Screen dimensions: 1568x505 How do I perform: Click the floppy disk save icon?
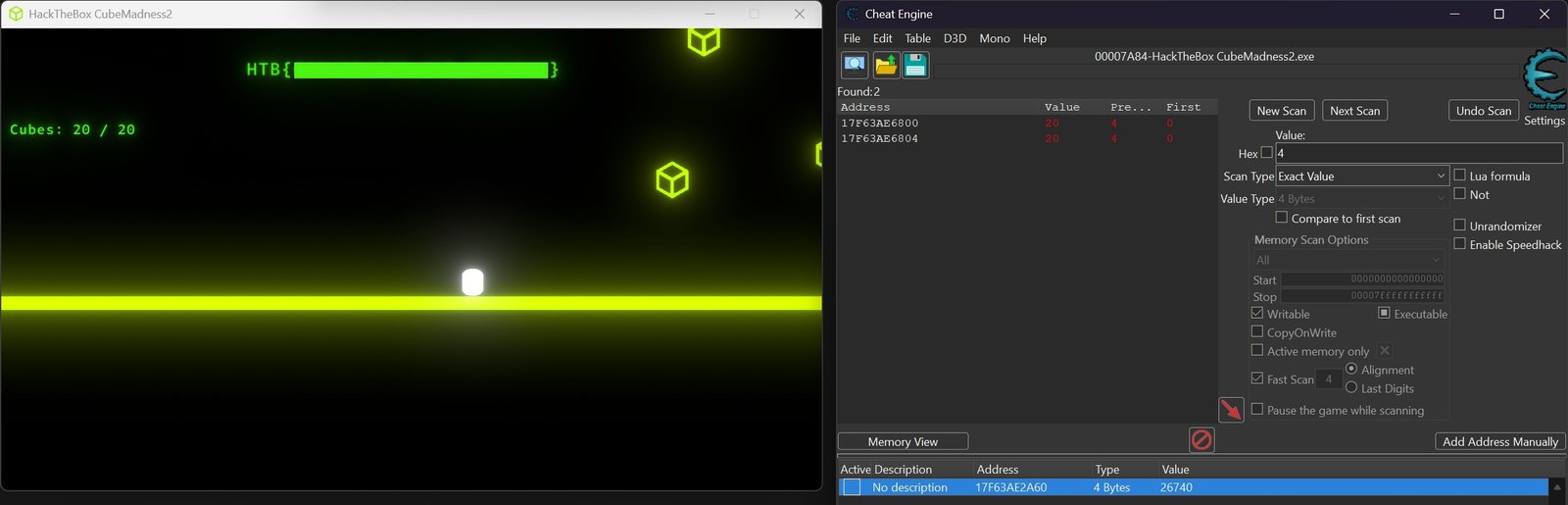915,65
